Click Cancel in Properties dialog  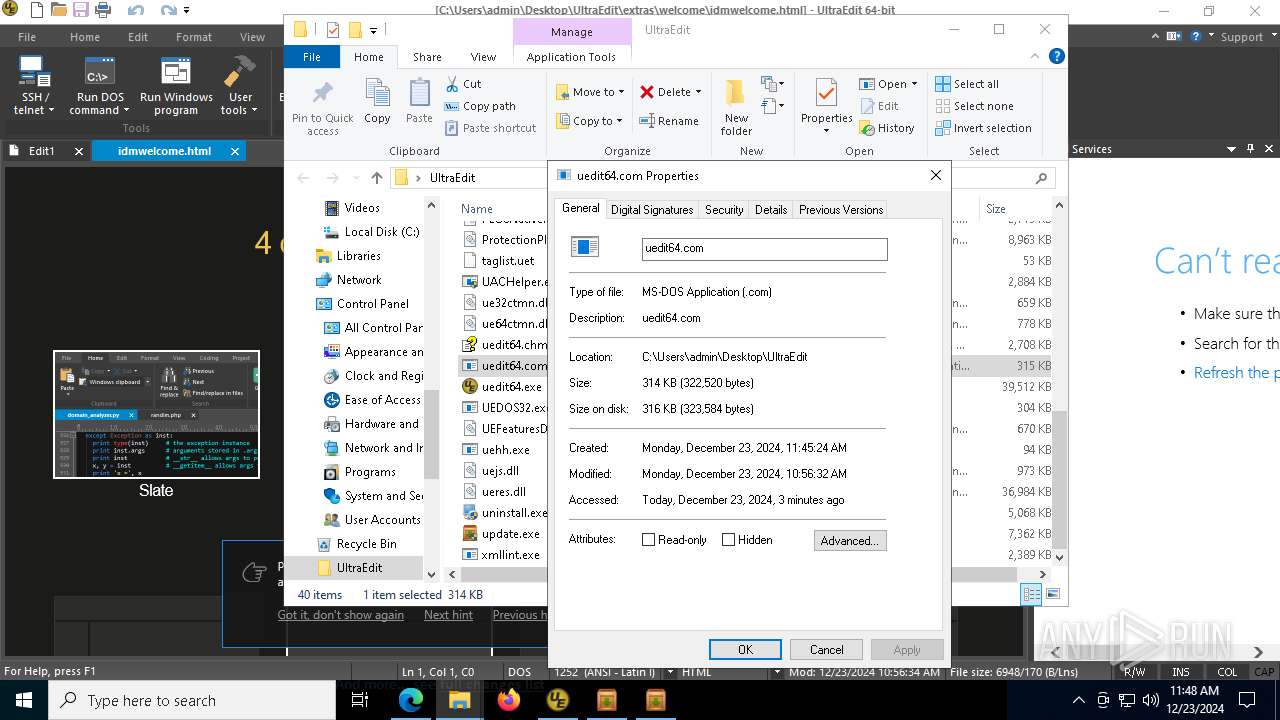click(x=826, y=649)
